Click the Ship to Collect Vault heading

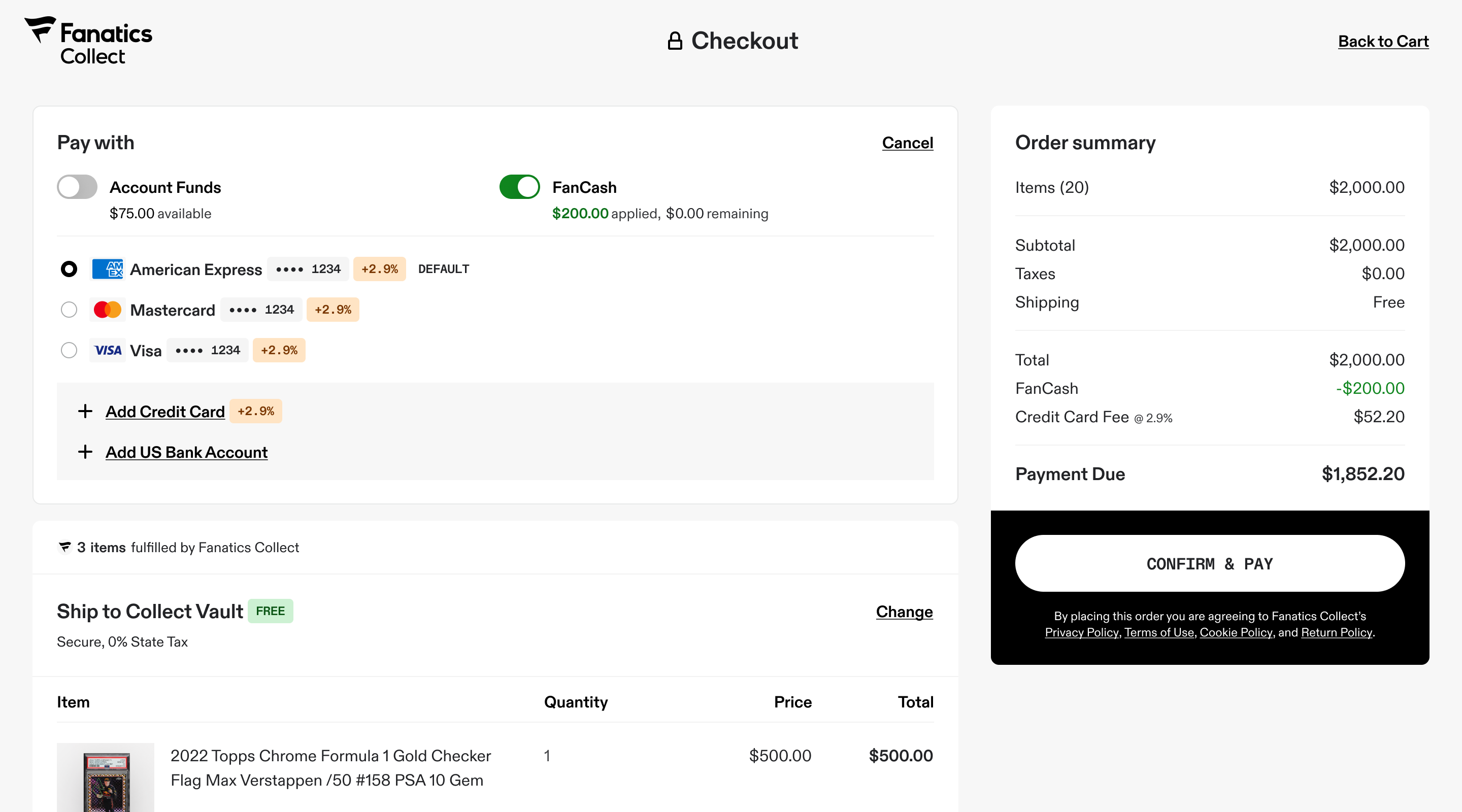[x=150, y=611]
